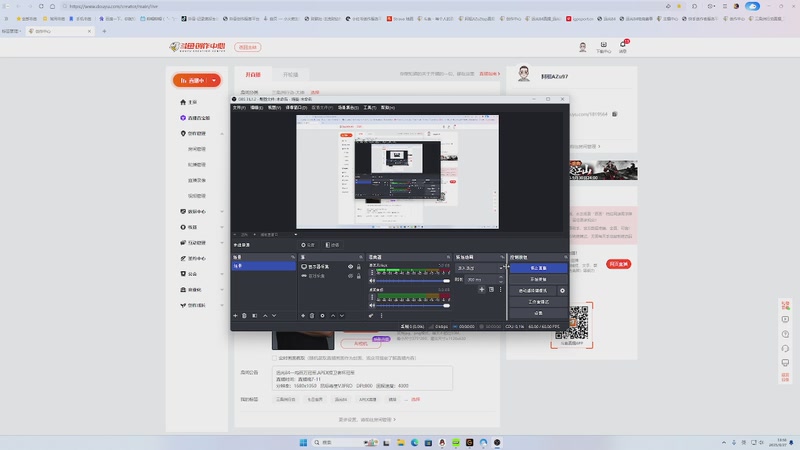
Task: Tick the real-time cover screenshot checkbox
Action: (274, 358)
